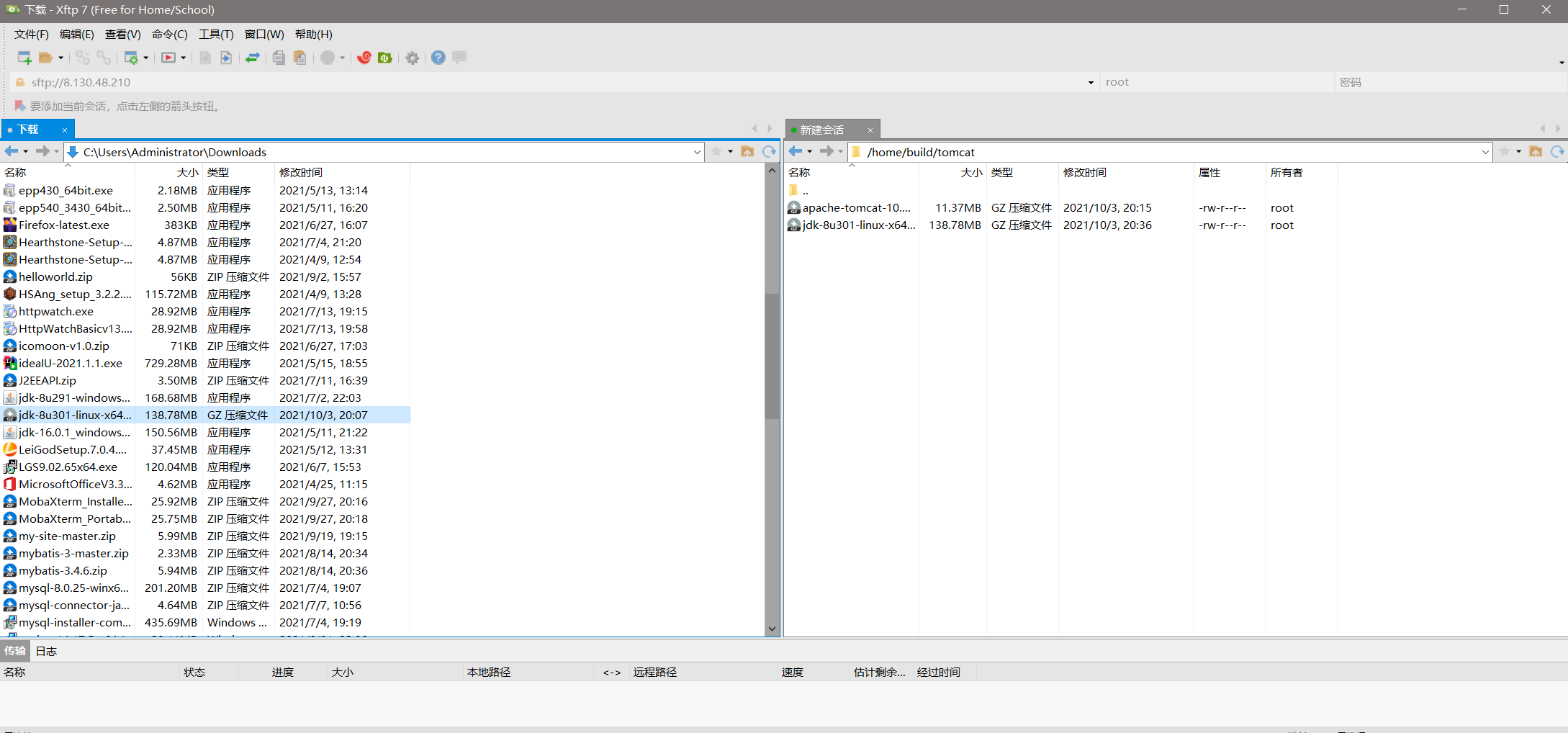
Task: Sort the local list by 修改时间 column
Action: pyautogui.click(x=342, y=173)
